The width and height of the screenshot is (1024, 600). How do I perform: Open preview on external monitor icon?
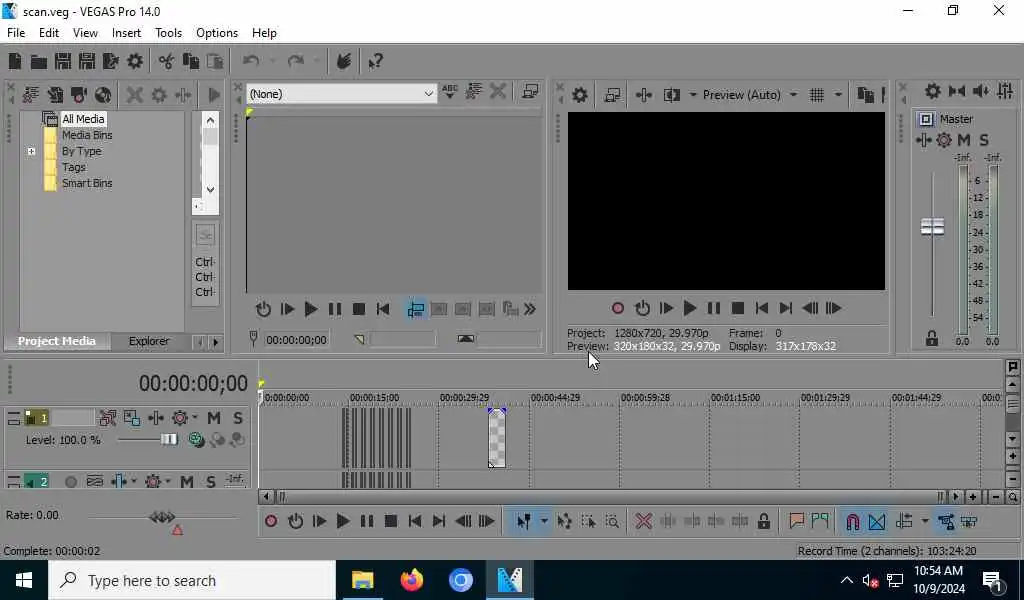(x=612, y=95)
